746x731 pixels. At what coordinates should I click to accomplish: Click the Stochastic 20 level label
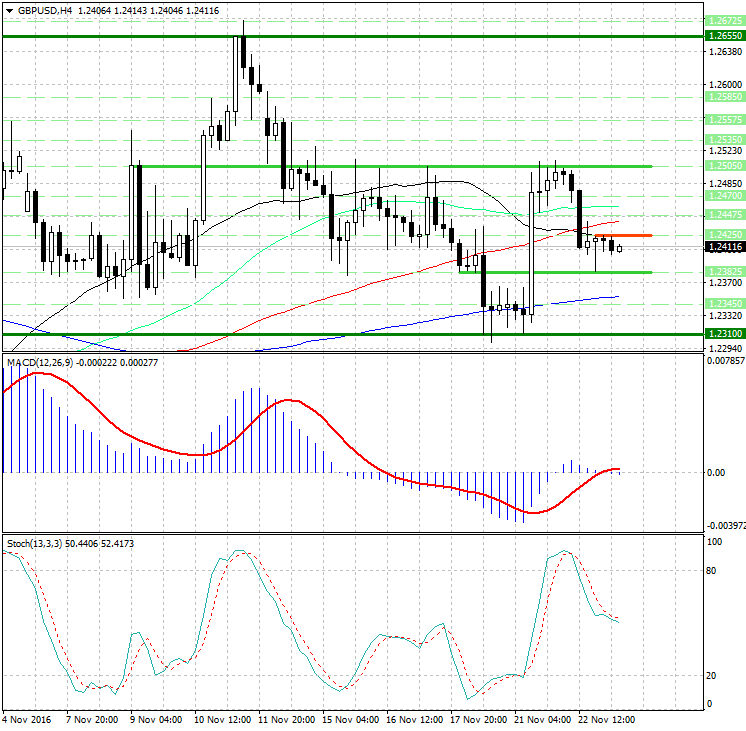pyautogui.click(x=713, y=675)
